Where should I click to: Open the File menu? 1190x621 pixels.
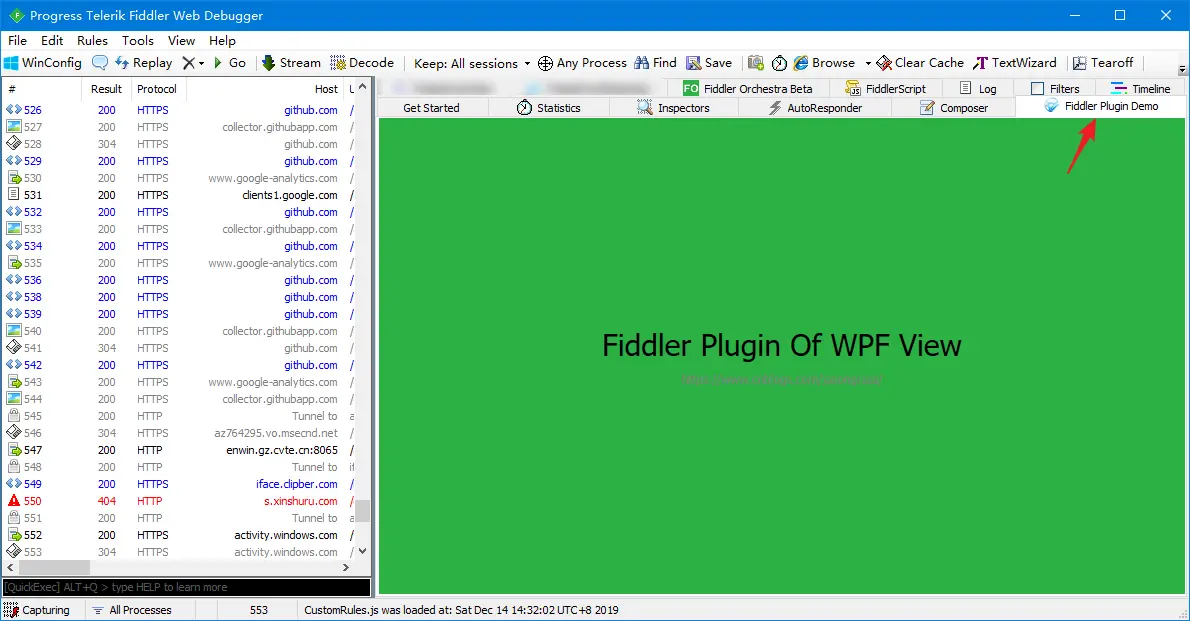click(17, 41)
